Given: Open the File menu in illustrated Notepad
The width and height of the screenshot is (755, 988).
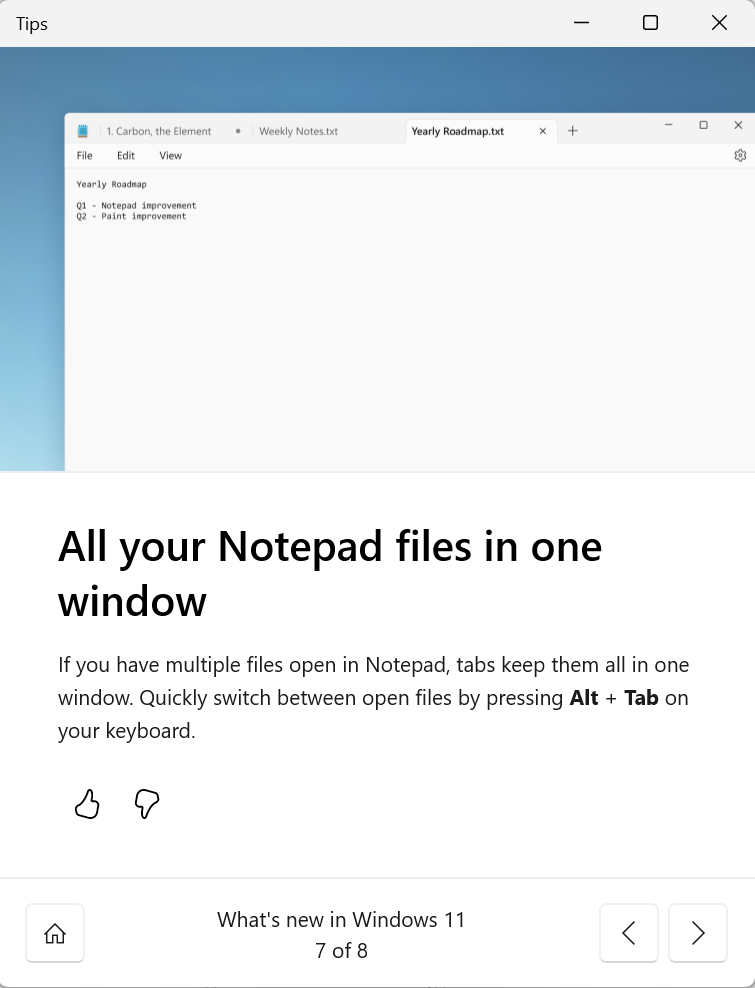Looking at the screenshot, I should (x=84, y=156).
